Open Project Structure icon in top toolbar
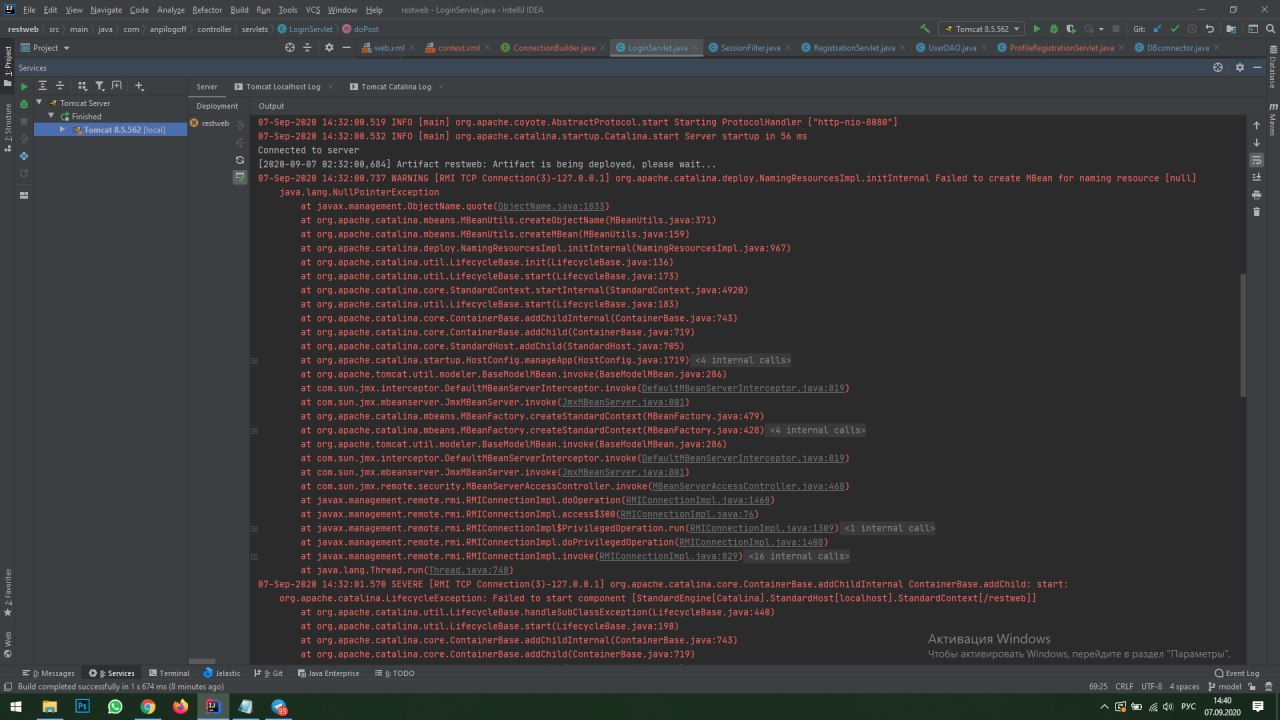The height and width of the screenshot is (720, 1280). 1229,29
